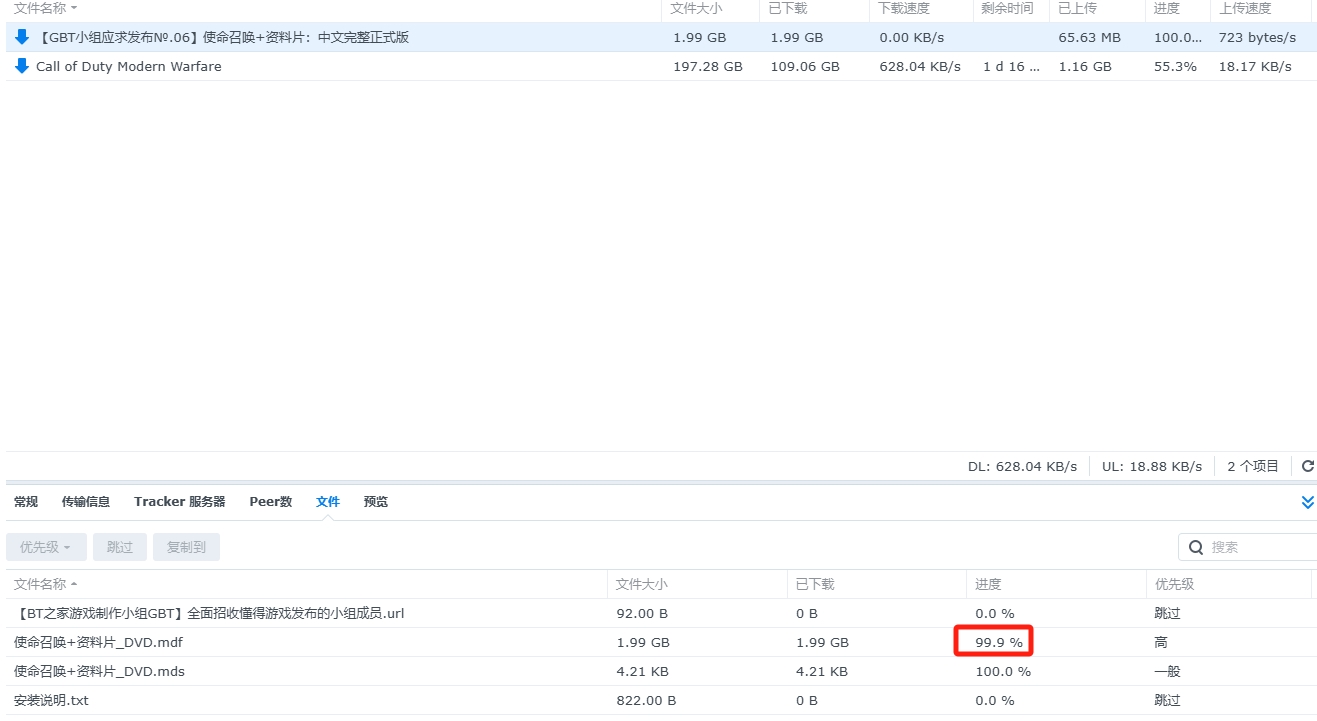The height and width of the screenshot is (721, 1317).
Task: Click the 一般 priority cell
Action: pos(1167,671)
